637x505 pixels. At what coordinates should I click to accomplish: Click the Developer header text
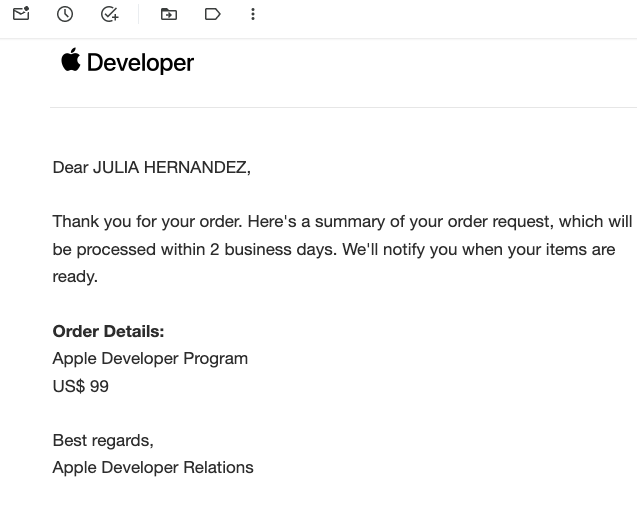click(140, 63)
